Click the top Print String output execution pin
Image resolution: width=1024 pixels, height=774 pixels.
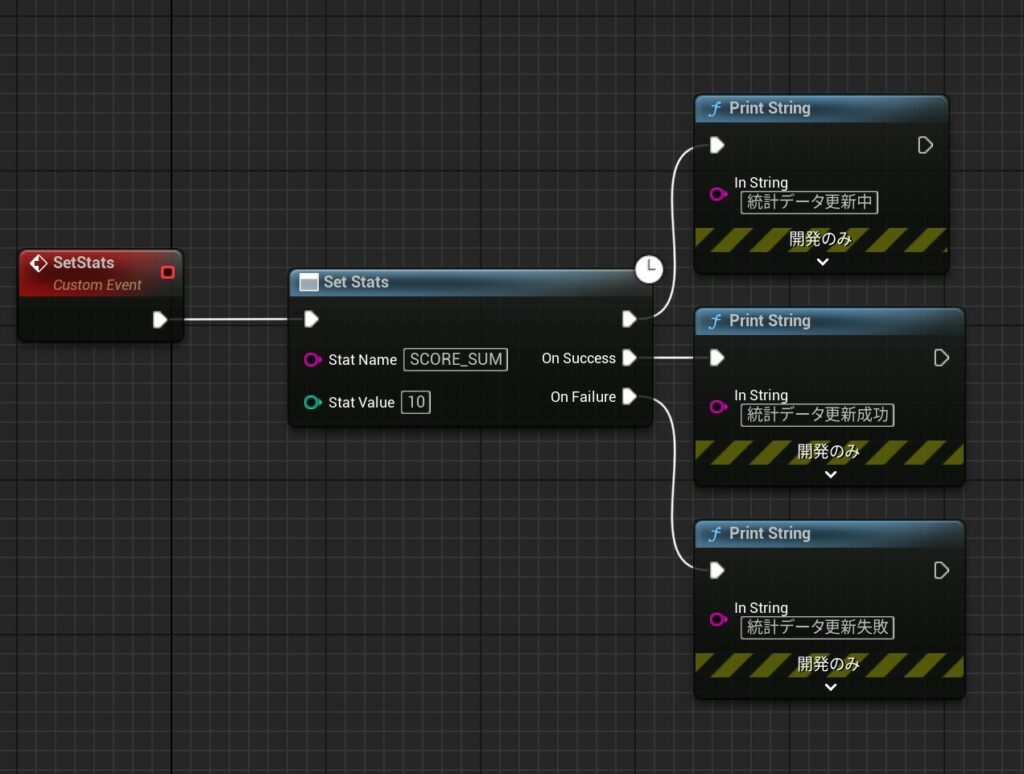pyautogui.click(x=925, y=146)
